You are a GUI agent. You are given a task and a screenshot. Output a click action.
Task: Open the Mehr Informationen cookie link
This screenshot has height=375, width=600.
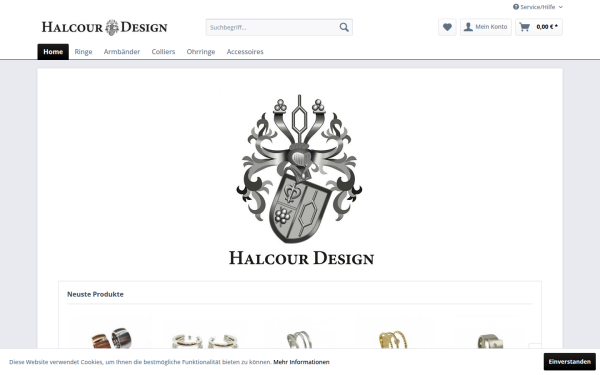click(x=301, y=362)
